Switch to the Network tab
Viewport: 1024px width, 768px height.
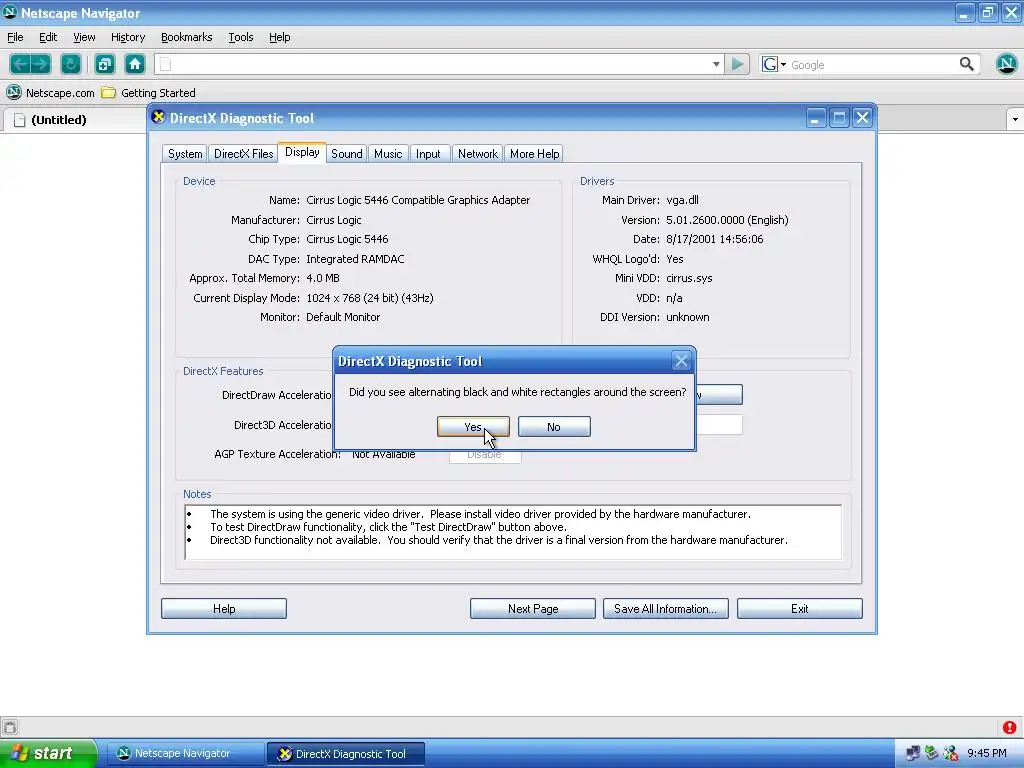[x=477, y=153]
